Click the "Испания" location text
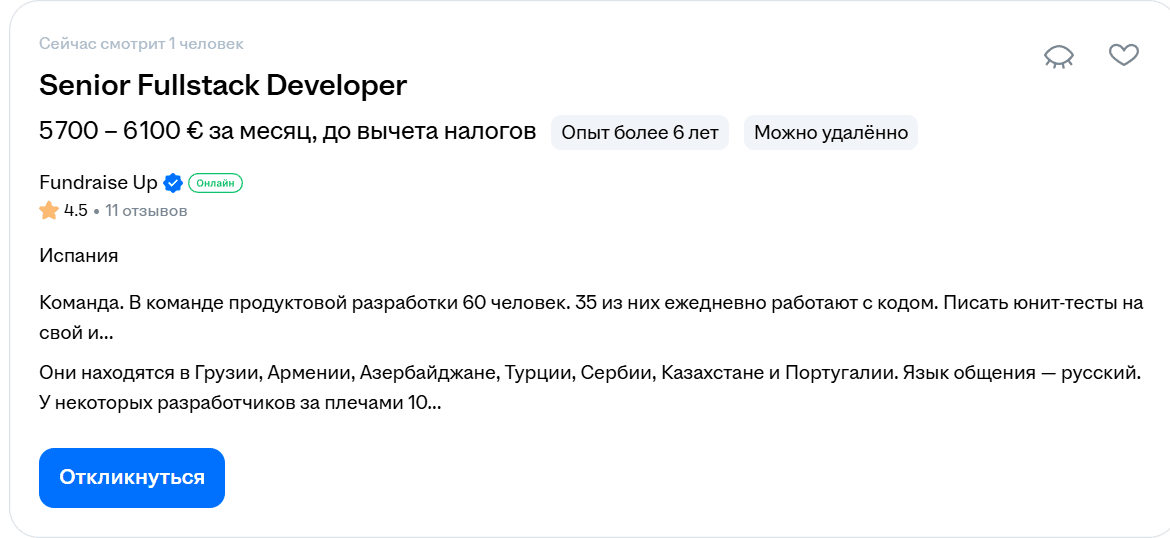The height and width of the screenshot is (538, 1170). [x=79, y=256]
